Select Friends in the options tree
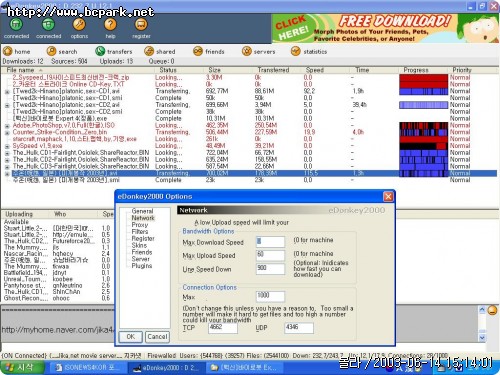Image resolution: width=500 pixels, height=375 pixels. [142, 252]
